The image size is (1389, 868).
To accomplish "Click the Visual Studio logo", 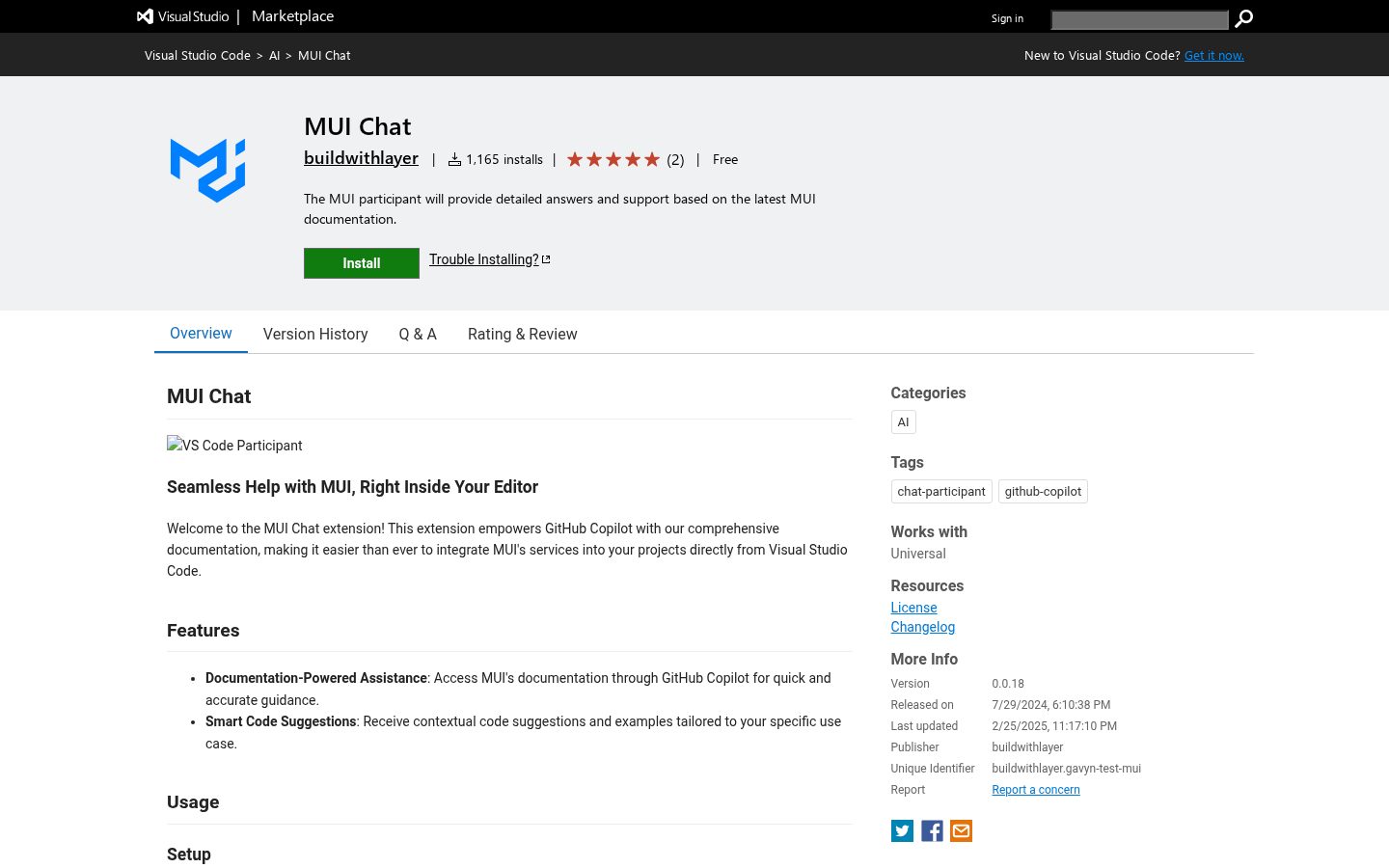I will (183, 16).
